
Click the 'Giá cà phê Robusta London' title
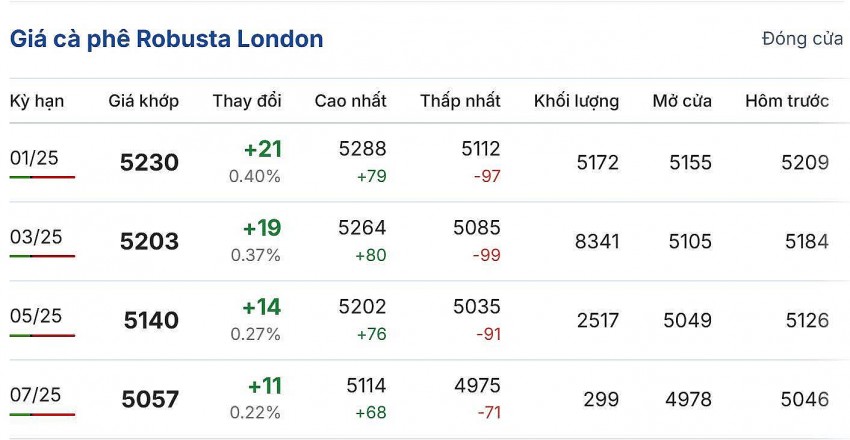tap(167, 39)
